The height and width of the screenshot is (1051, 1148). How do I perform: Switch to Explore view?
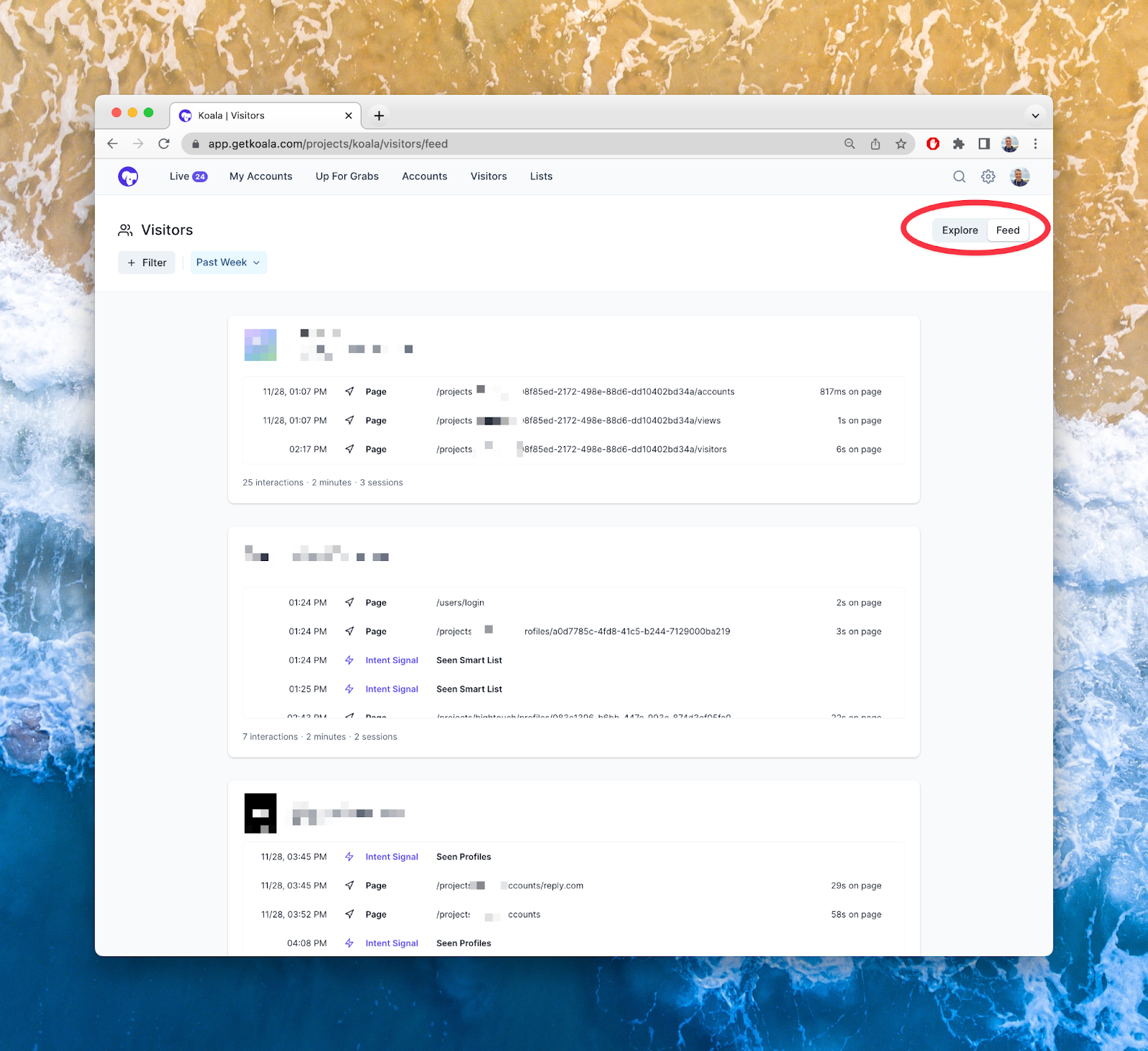(x=959, y=230)
